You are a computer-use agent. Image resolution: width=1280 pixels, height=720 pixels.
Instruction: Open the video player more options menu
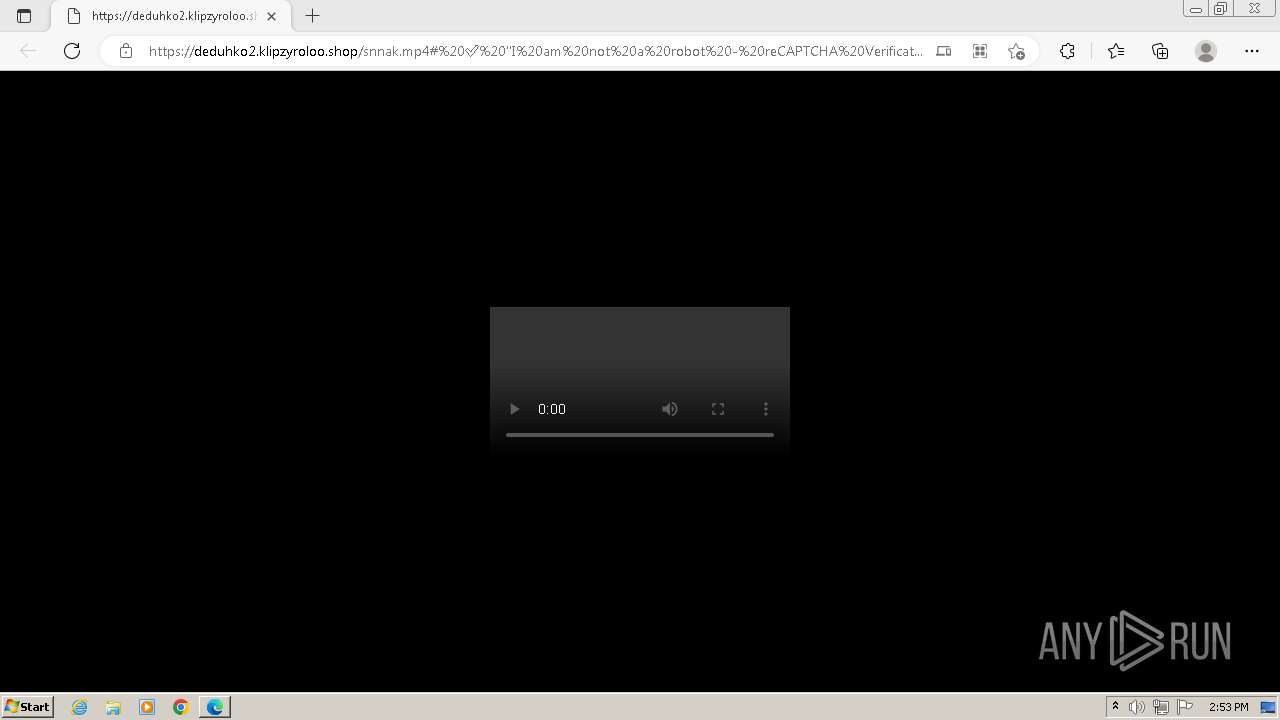coord(766,409)
